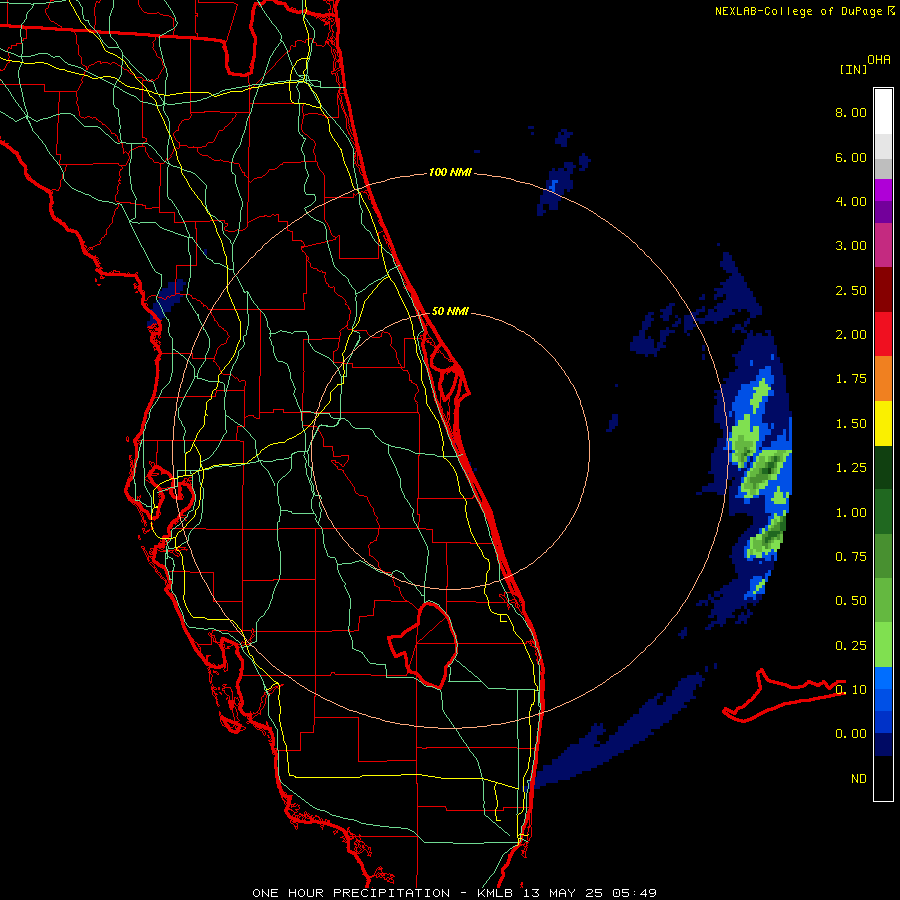Click the 2.00 legend value
The height and width of the screenshot is (900, 900).
point(851,335)
